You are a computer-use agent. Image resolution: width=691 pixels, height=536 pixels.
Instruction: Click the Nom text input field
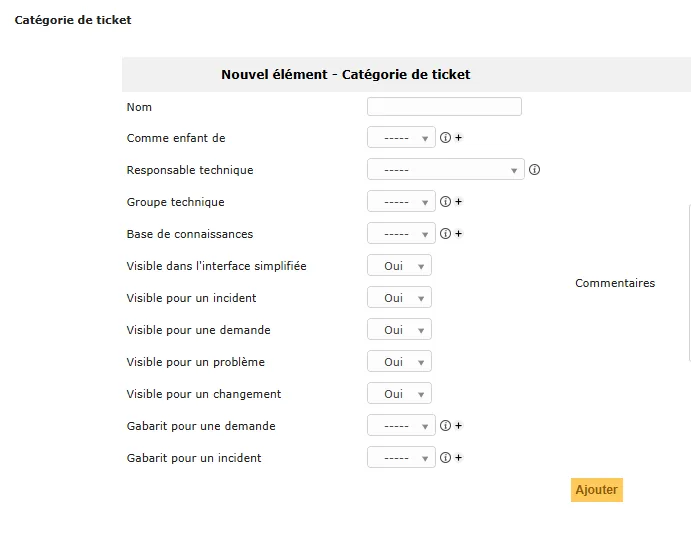444,107
